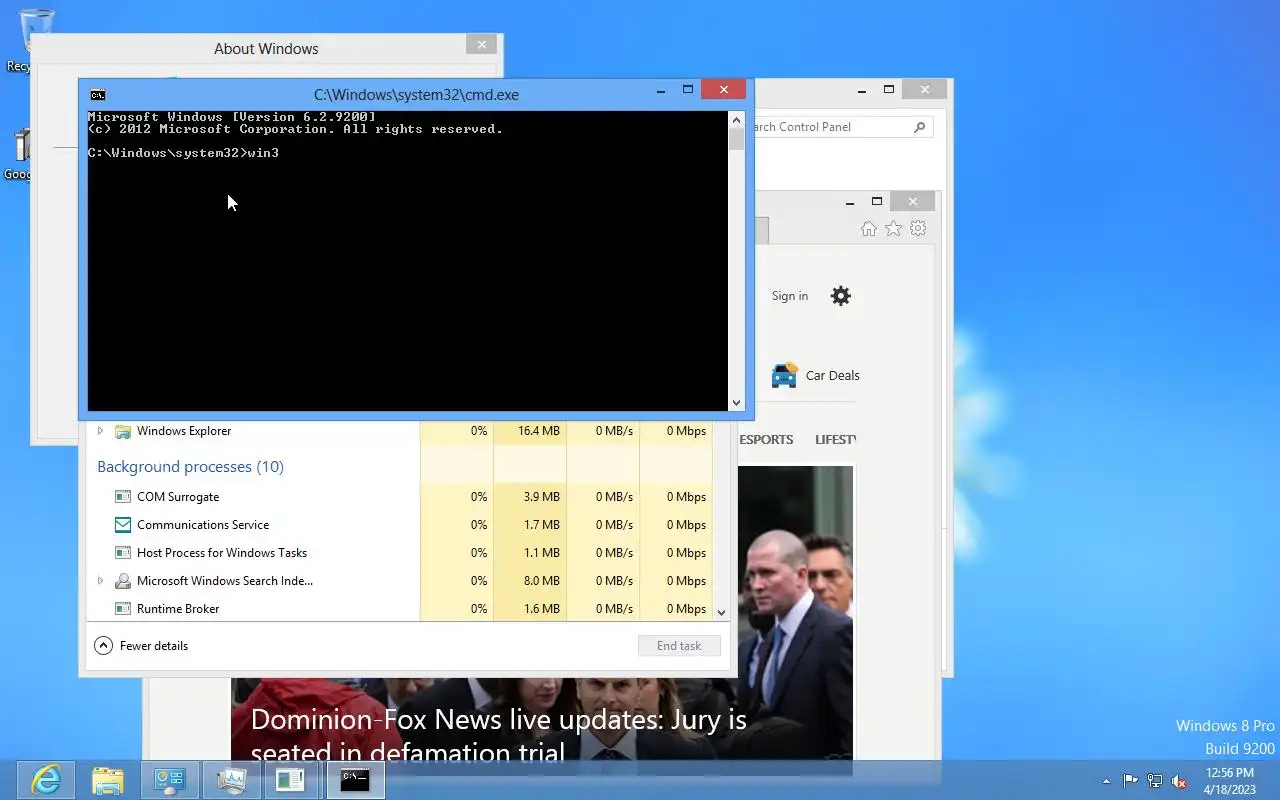Click Task Manager process list down arrow
Viewport: 1280px width, 800px height.
coord(721,611)
